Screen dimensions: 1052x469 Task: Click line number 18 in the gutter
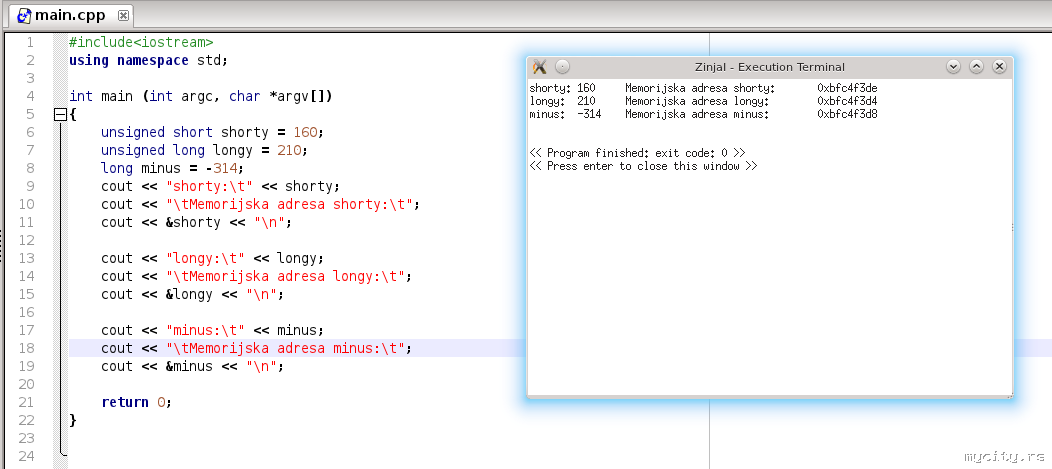click(x=26, y=348)
